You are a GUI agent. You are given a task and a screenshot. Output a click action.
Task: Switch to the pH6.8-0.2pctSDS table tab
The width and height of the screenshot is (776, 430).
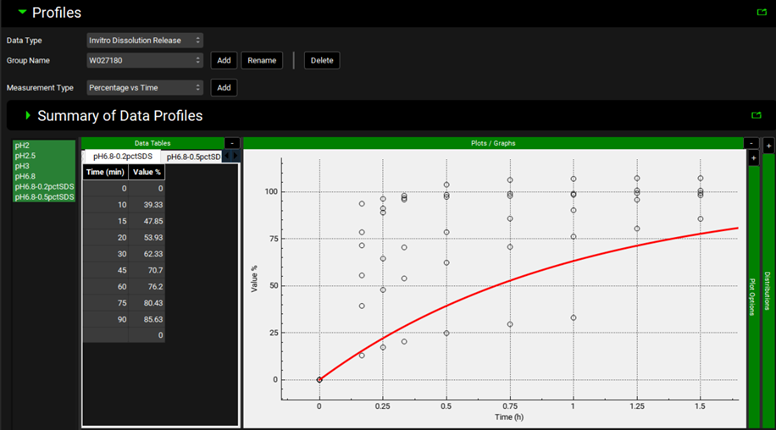(123, 157)
